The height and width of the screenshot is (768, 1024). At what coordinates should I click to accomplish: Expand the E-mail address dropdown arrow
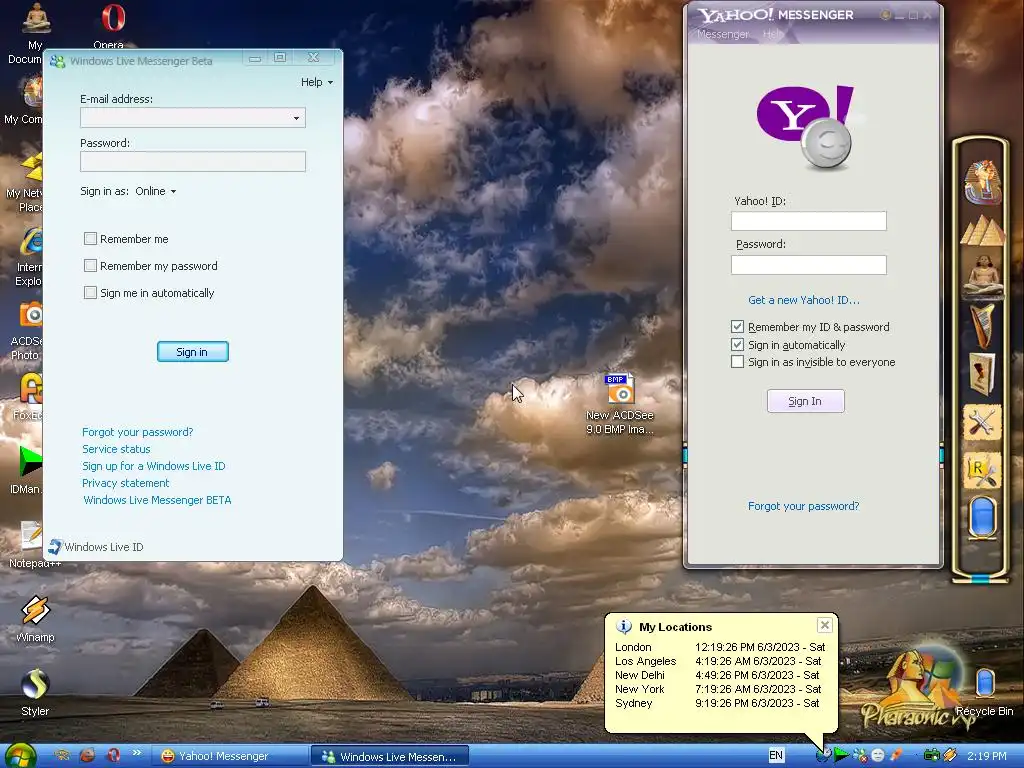[296, 118]
